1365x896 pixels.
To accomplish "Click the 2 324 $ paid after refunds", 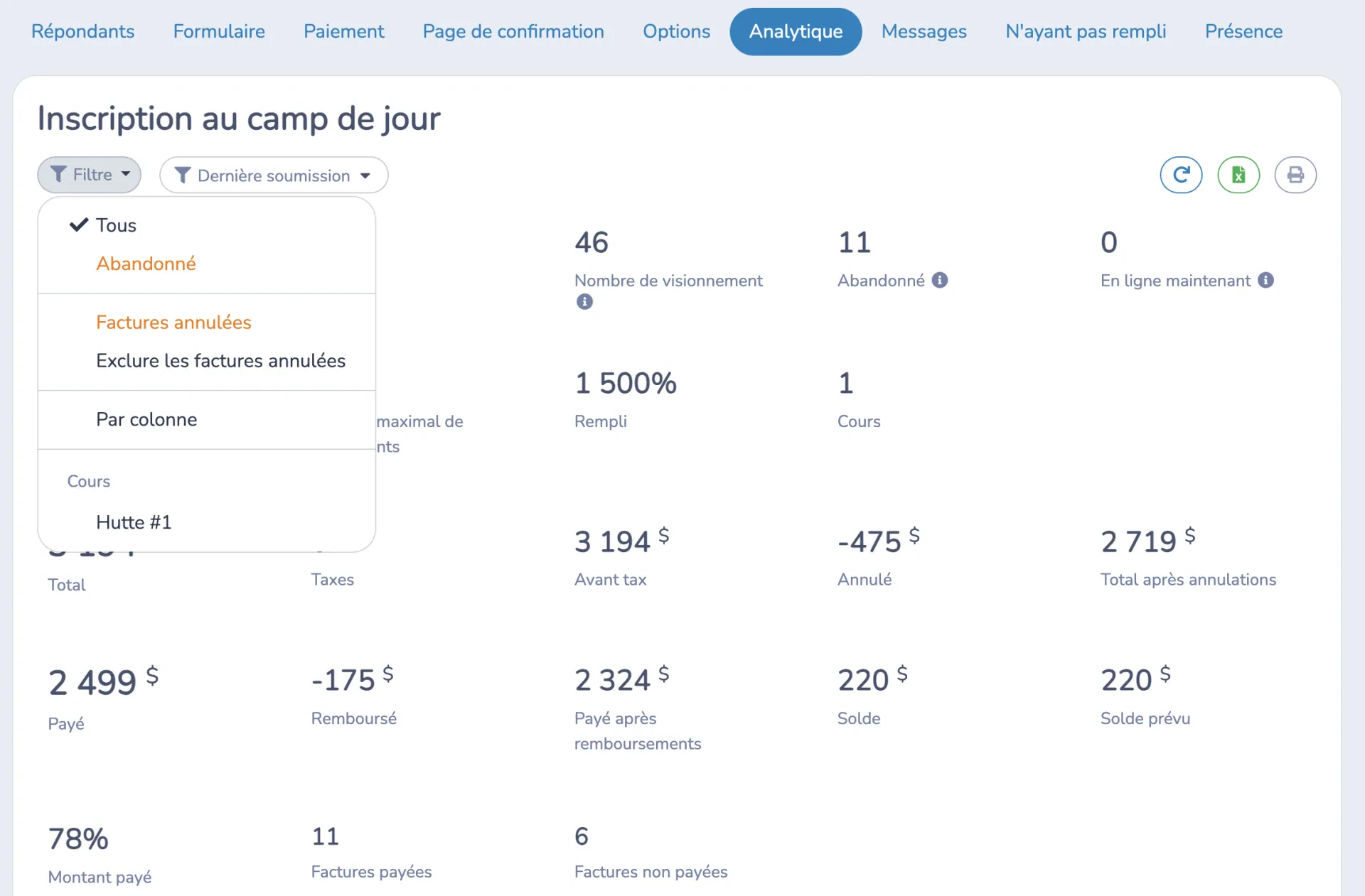I will point(622,679).
